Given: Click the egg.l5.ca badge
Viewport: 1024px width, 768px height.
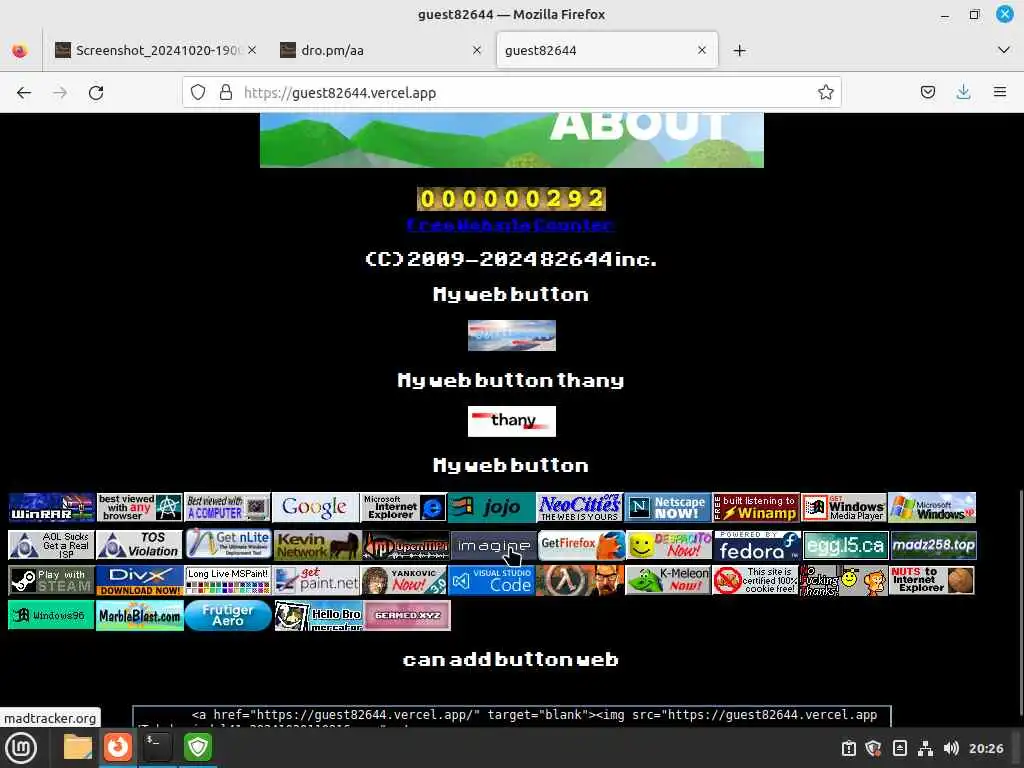Looking at the screenshot, I should [845, 545].
